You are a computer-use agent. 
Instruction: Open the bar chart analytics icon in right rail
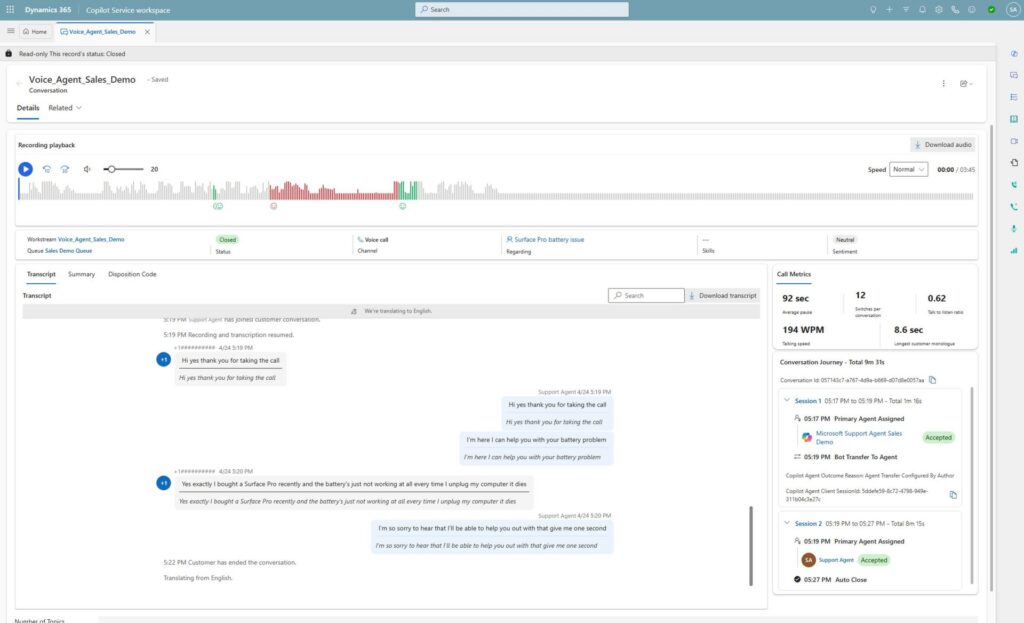[x=1014, y=250]
